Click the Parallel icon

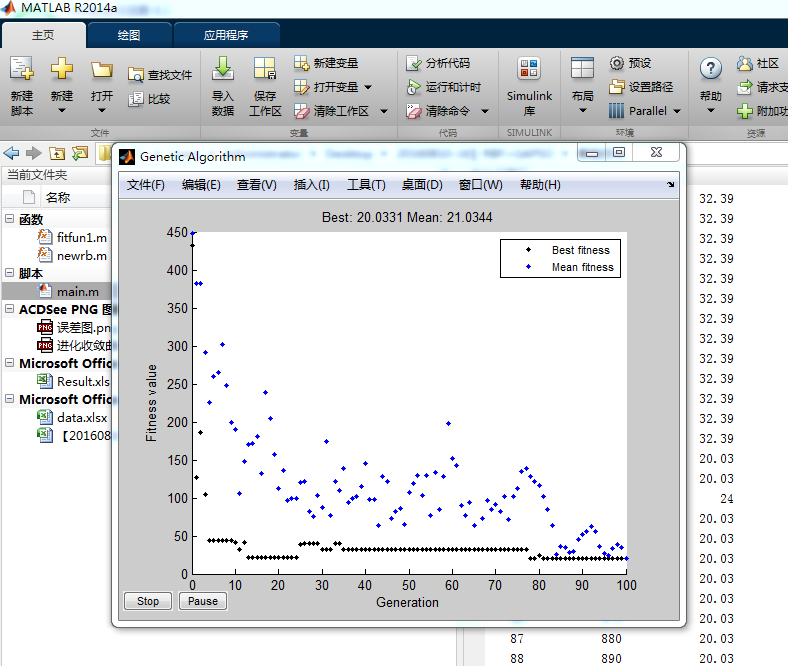pos(616,111)
